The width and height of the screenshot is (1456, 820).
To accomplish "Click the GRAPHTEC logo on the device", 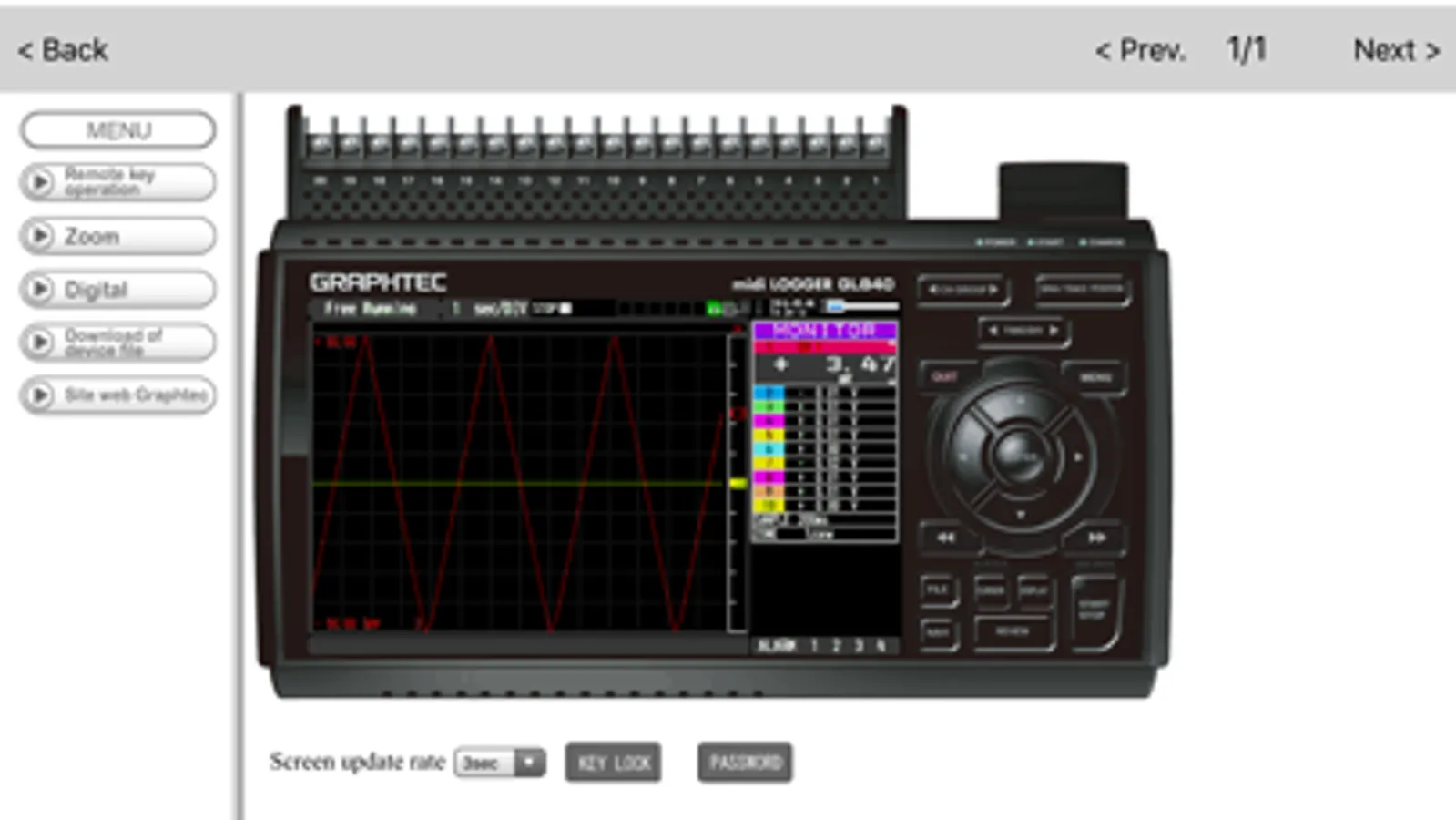I will pyautogui.click(x=378, y=282).
